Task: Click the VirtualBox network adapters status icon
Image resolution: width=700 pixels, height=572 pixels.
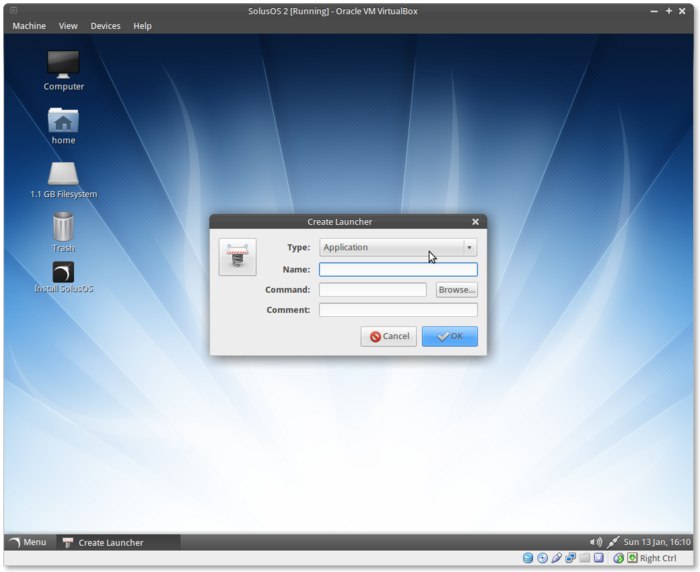Action: coord(570,558)
